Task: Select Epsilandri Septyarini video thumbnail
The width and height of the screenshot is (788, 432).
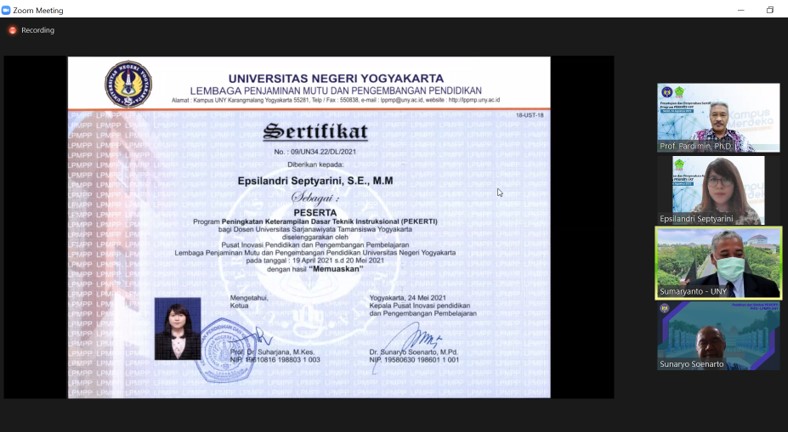Action: (719, 190)
